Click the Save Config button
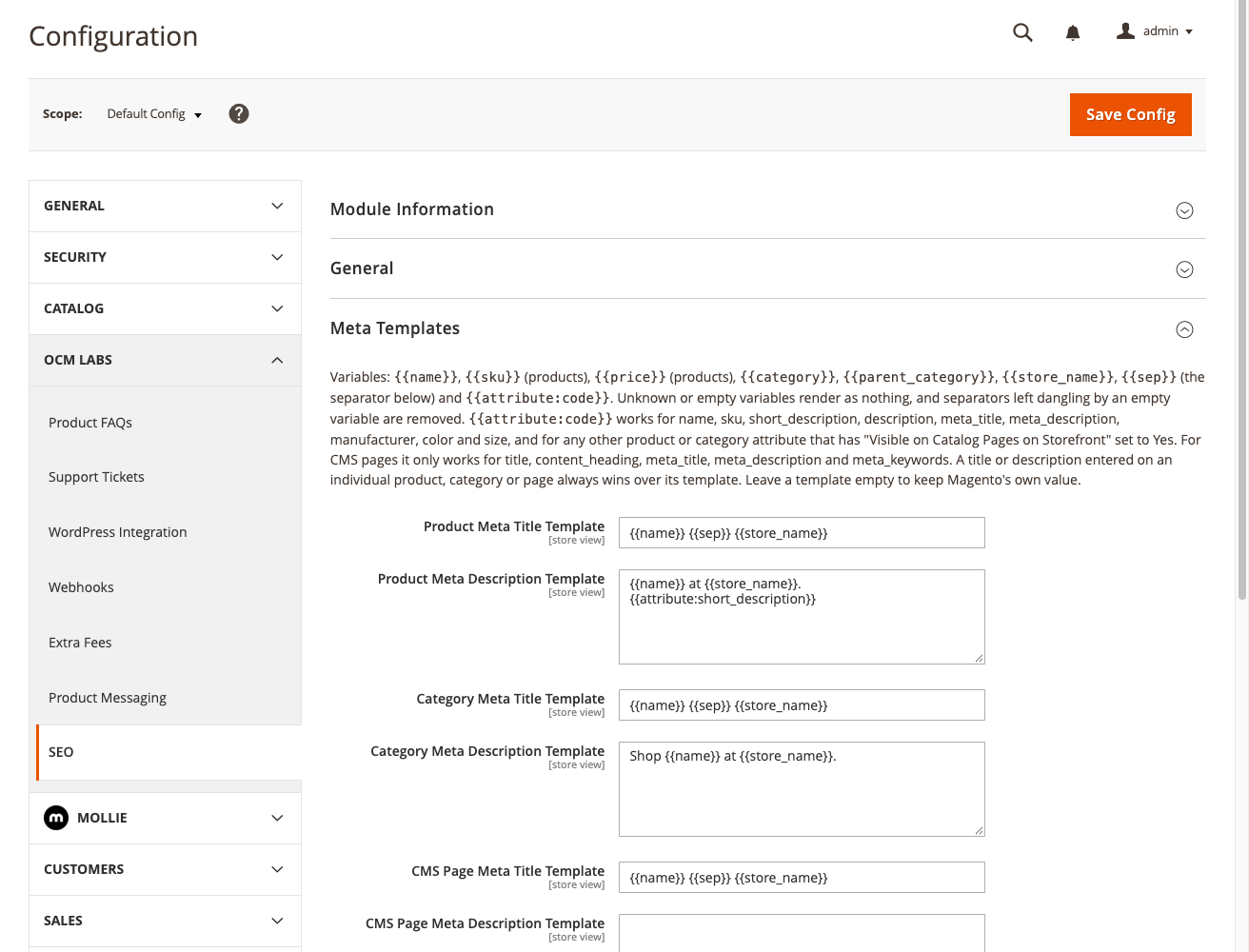Viewport: 1249px width, 952px height. coord(1131,114)
